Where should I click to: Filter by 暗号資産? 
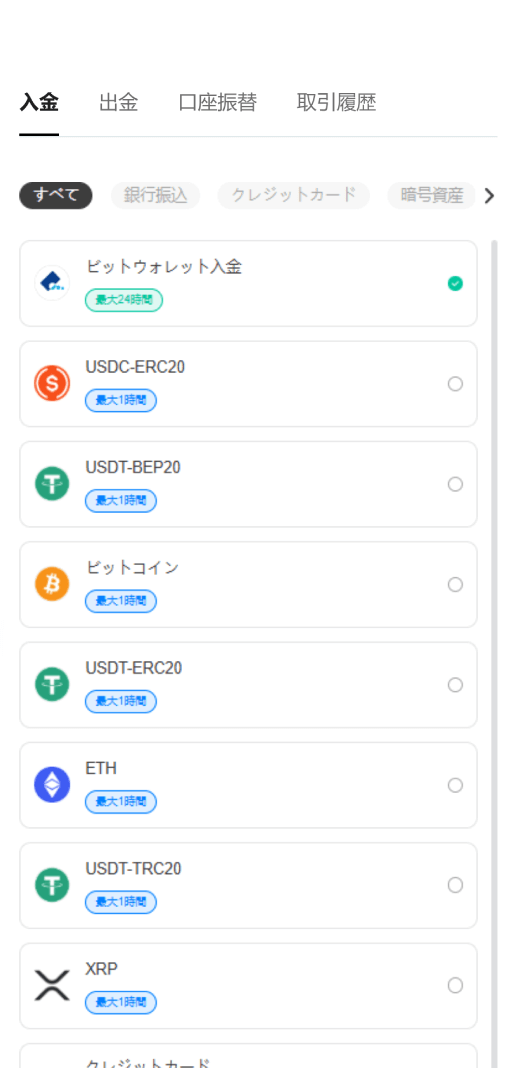tap(432, 195)
